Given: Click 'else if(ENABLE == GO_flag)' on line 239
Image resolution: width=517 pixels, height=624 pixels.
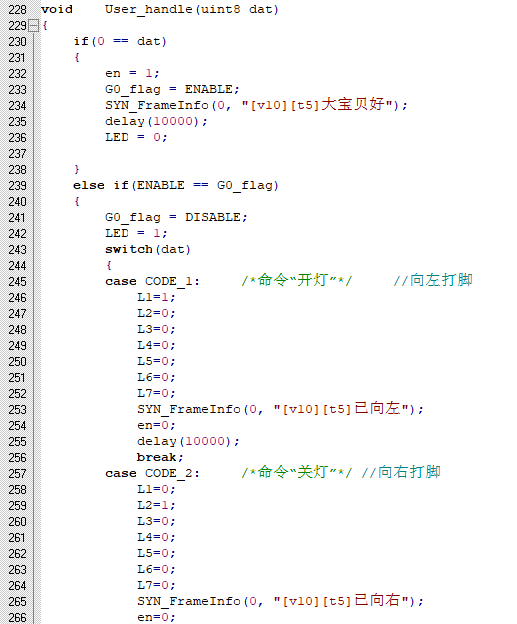Looking at the screenshot, I should pyautogui.click(x=176, y=185).
